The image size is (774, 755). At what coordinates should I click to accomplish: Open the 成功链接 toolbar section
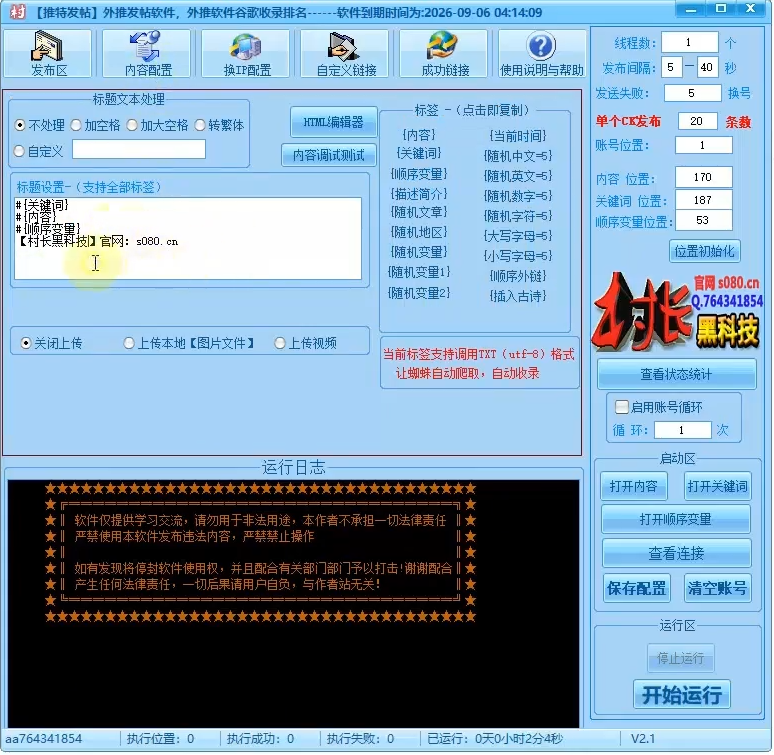[x=444, y=53]
